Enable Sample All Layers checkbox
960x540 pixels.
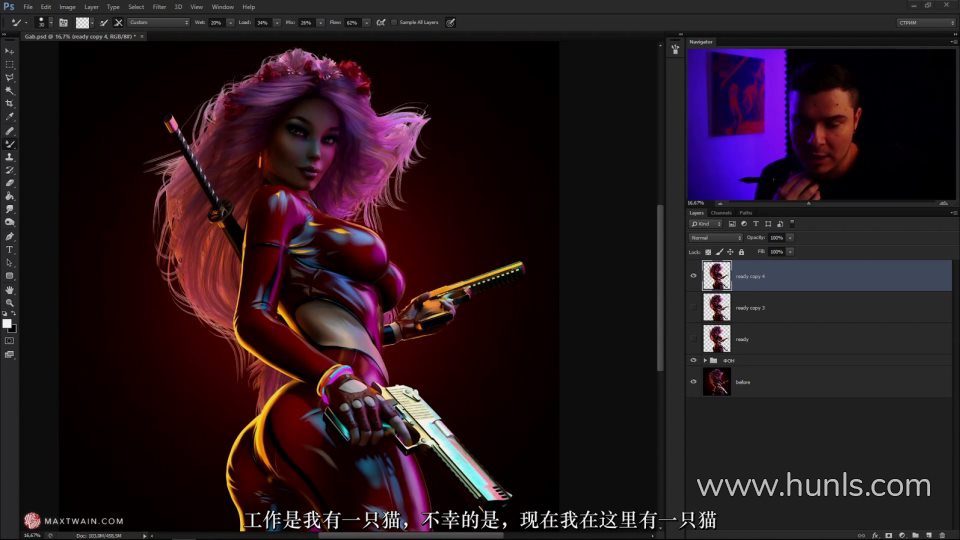(x=394, y=22)
